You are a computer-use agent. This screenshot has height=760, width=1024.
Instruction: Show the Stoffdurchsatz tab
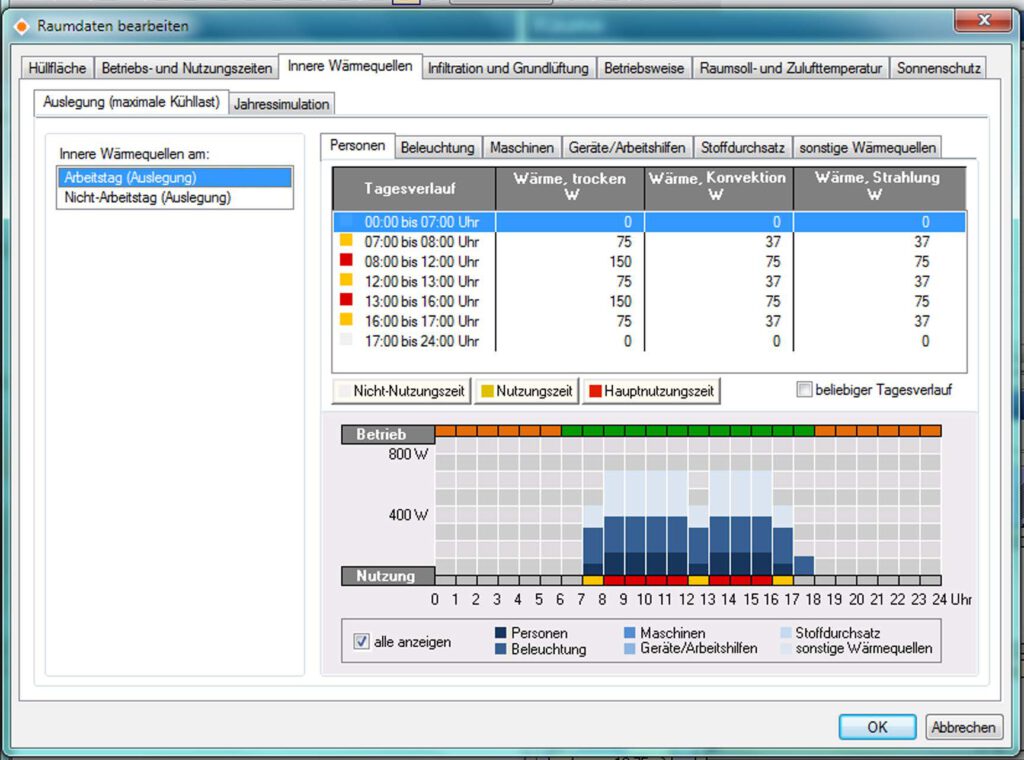743,148
